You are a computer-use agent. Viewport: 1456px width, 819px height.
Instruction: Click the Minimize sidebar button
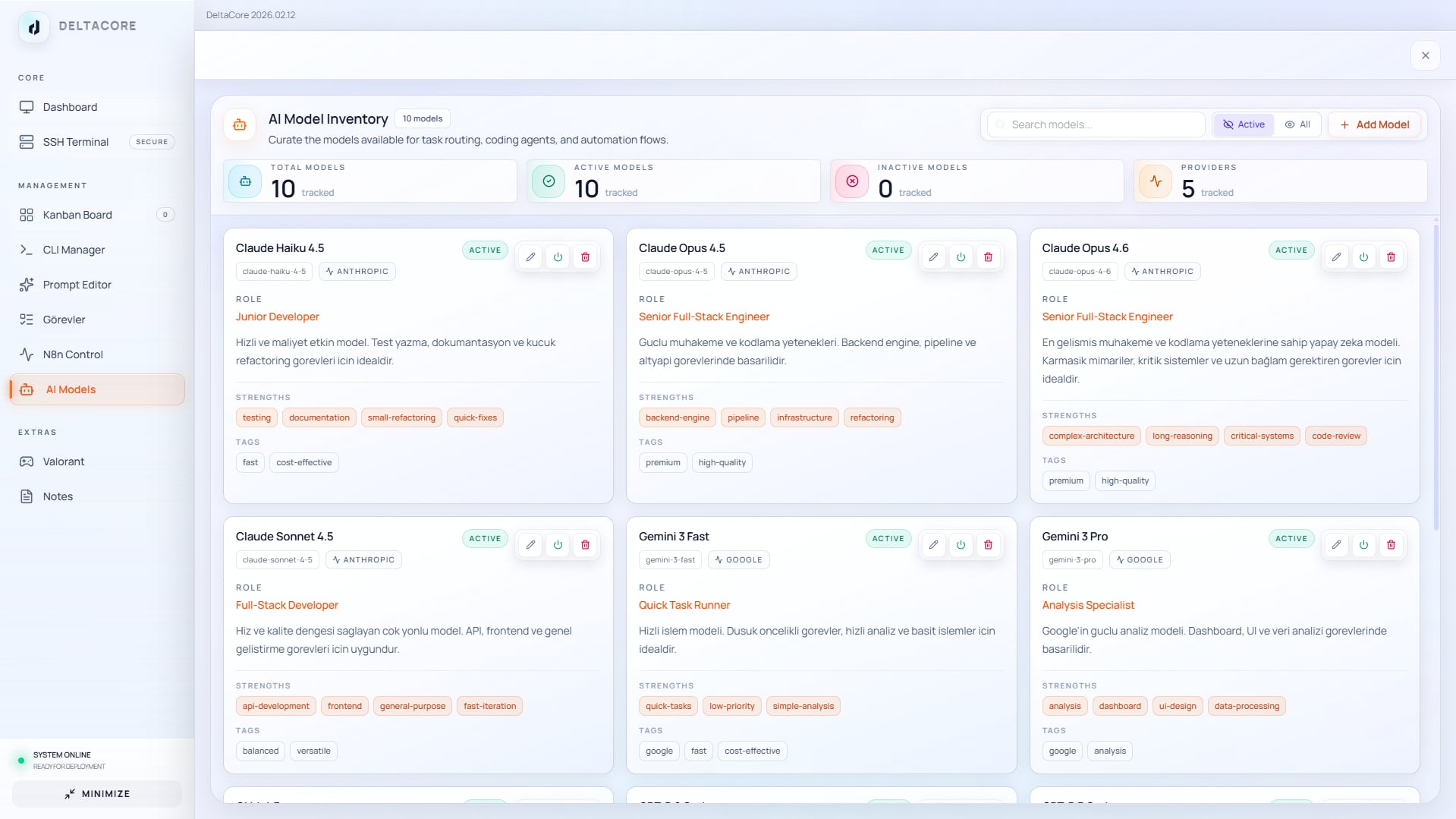(97, 794)
